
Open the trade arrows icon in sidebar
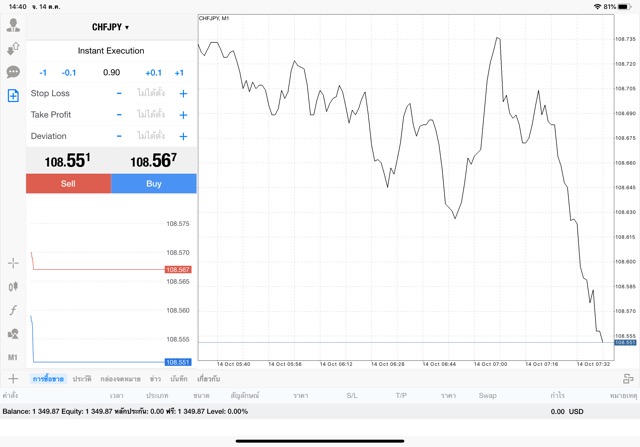(x=13, y=48)
